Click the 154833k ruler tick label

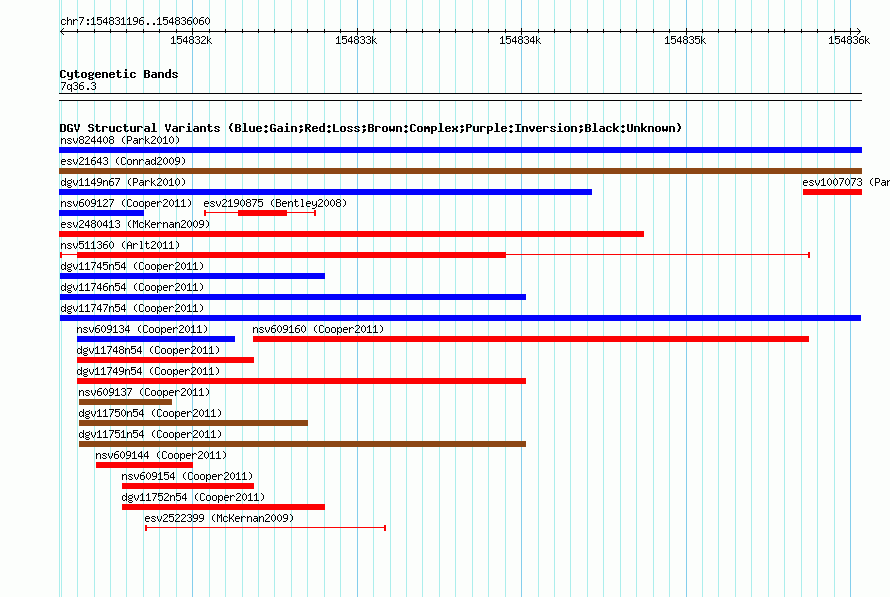pyautogui.click(x=356, y=40)
